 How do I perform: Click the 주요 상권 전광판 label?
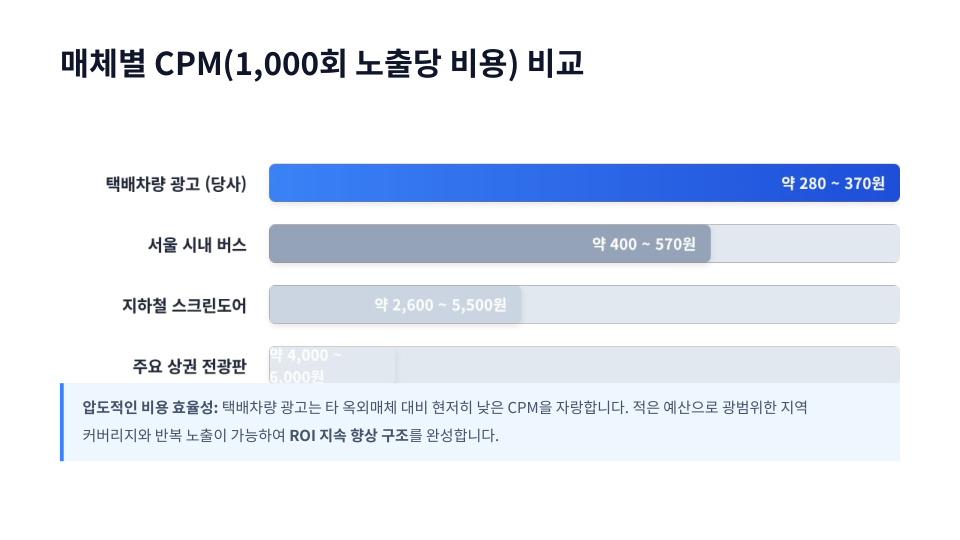point(189,366)
